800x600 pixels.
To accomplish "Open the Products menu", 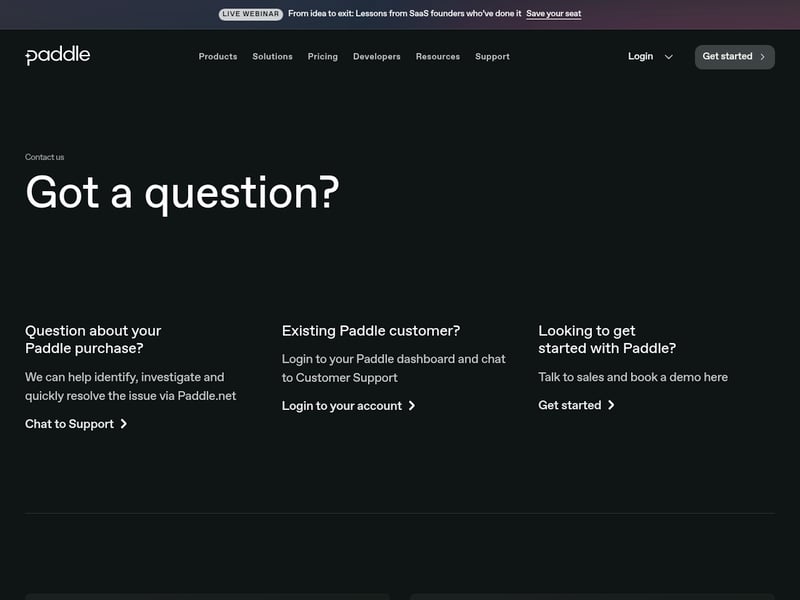I will [x=218, y=57].
